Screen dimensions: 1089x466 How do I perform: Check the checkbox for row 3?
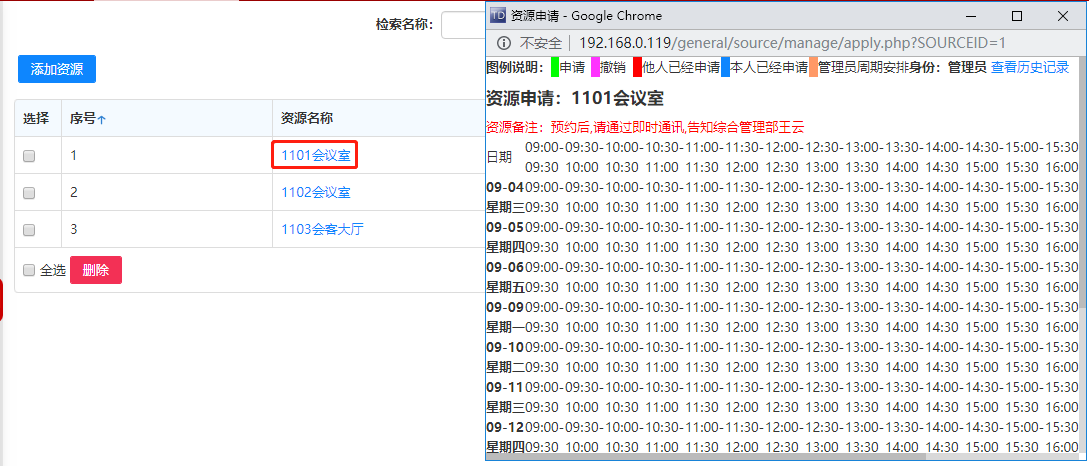point(29,229)
